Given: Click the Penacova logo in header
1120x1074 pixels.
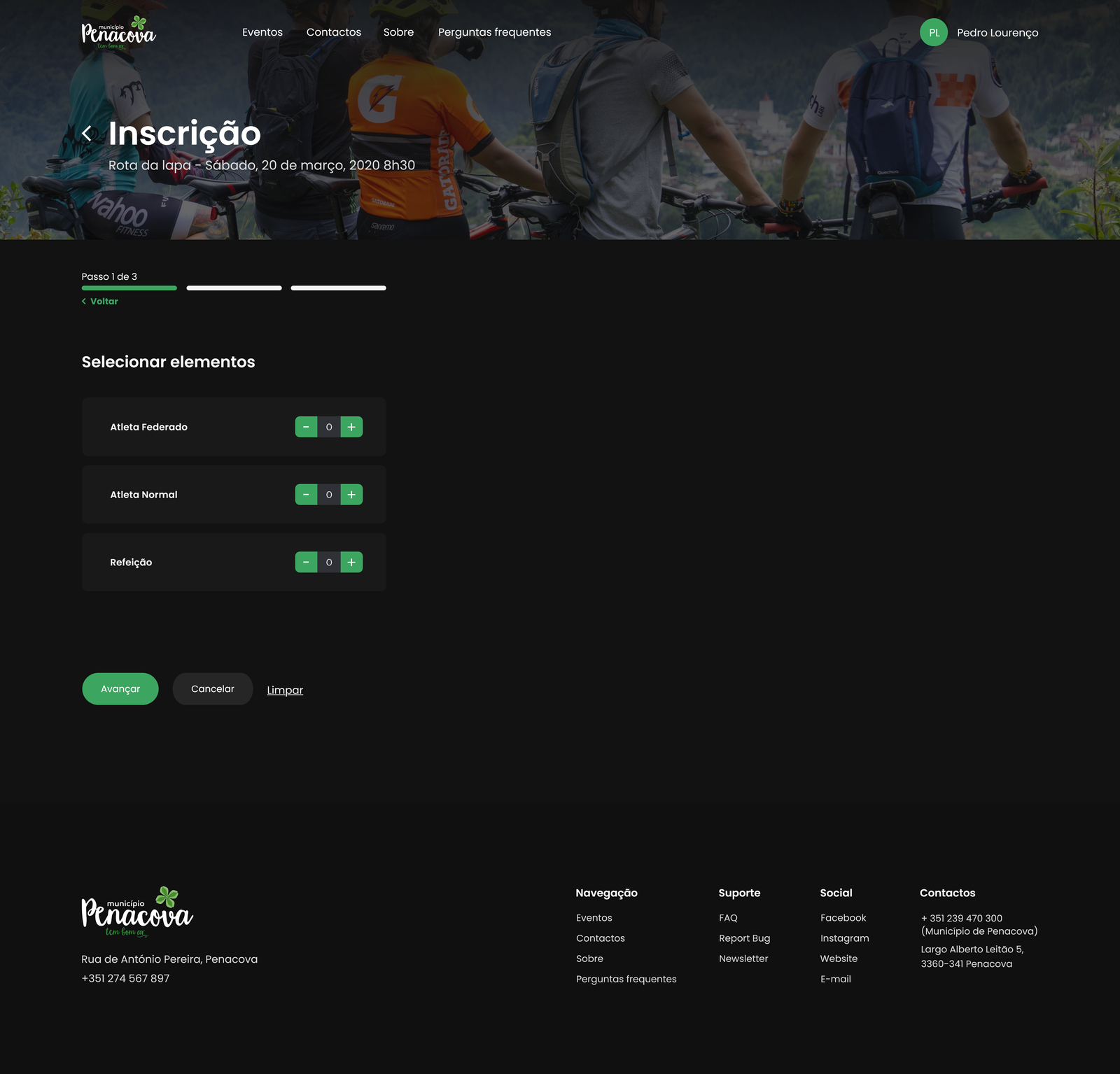Looking at the screenshot, I should (118, 33).
